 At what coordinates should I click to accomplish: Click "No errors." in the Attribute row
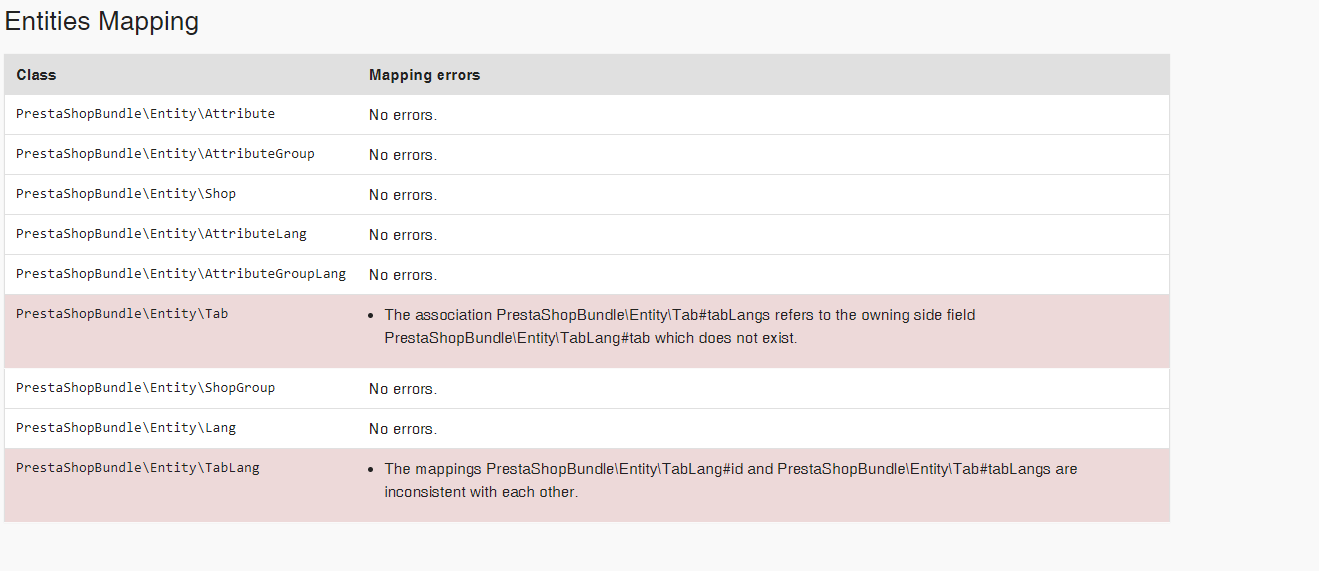tap(403, 115)
